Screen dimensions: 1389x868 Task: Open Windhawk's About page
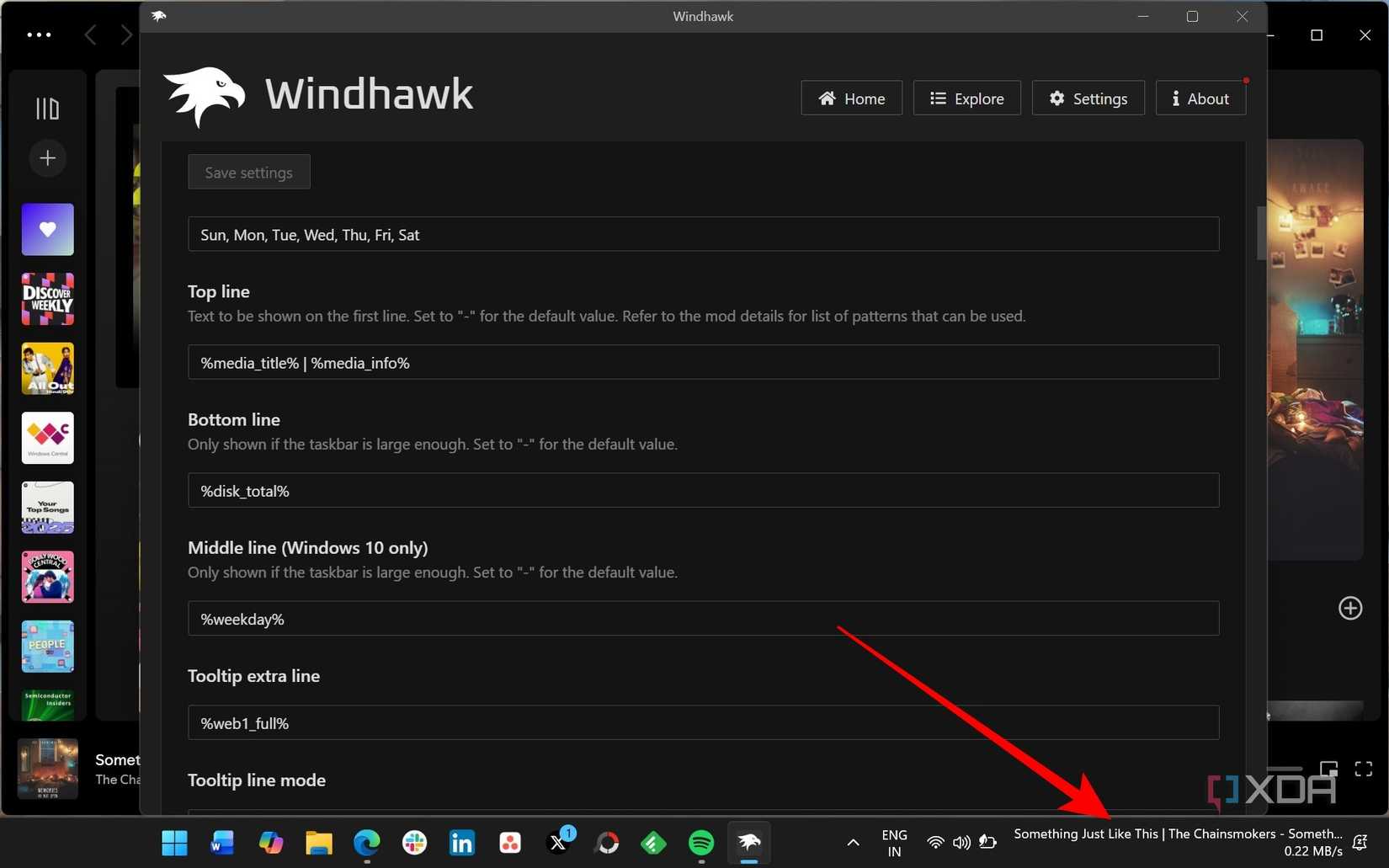click(1200, 98)
